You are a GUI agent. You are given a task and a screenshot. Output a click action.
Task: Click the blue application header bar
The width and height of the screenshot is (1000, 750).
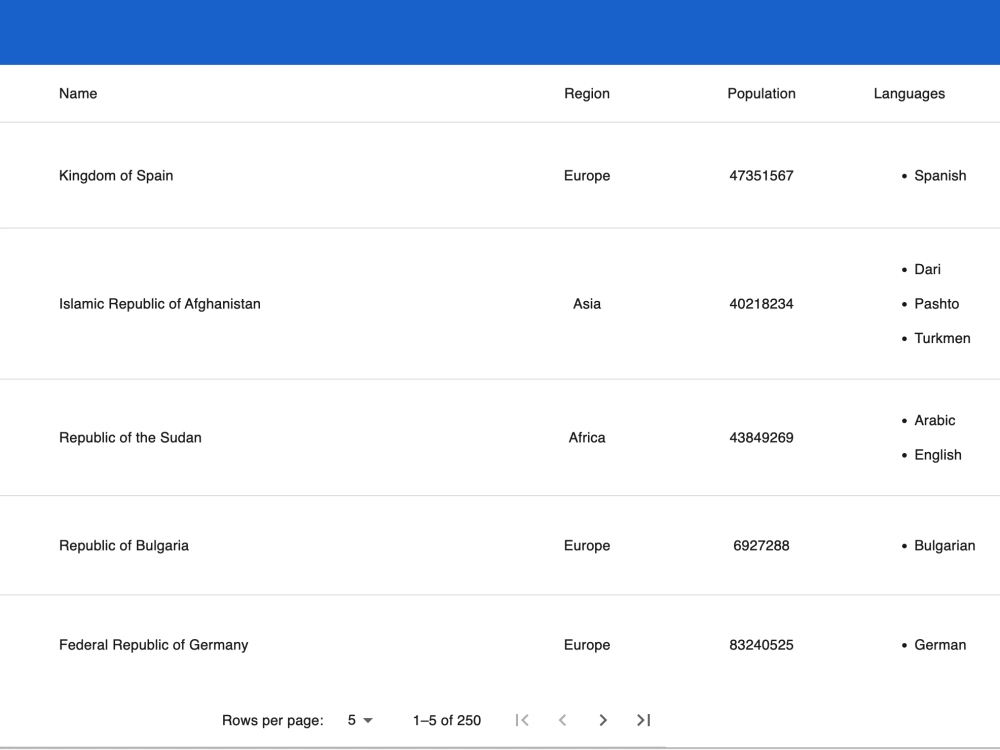pyautogui.click(x=500, y=32)
